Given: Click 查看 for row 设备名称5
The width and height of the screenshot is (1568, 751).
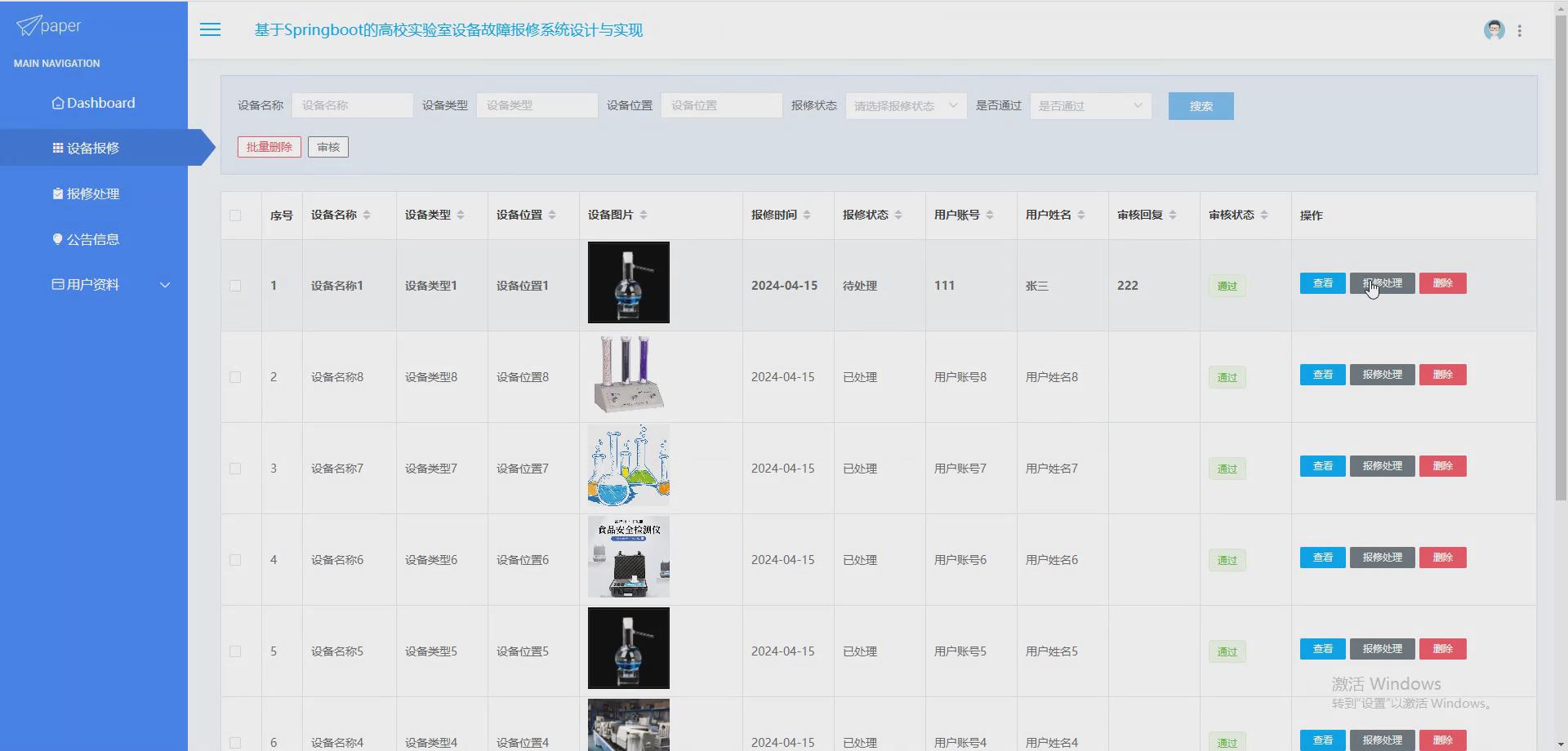Looking at the screenshot, I should (1323, 649).
